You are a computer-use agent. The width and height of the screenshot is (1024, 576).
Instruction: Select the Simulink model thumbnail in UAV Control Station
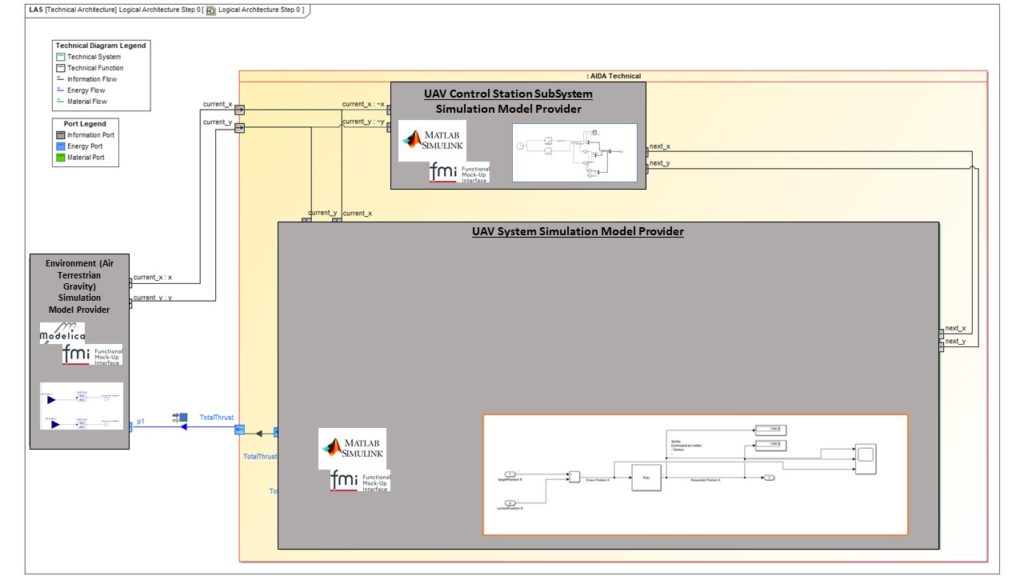pos(574,152)
